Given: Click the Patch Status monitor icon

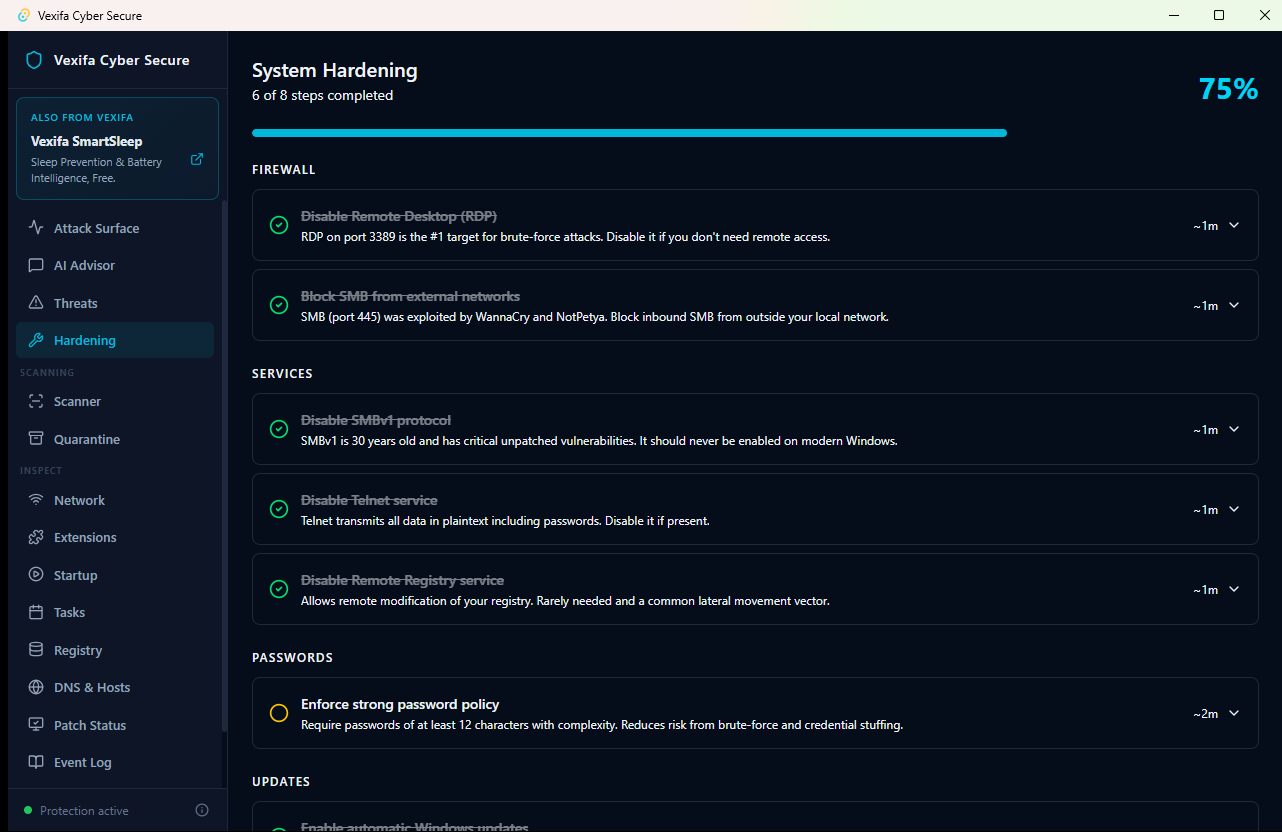Looking at the screenshot, I should [36, 725].
